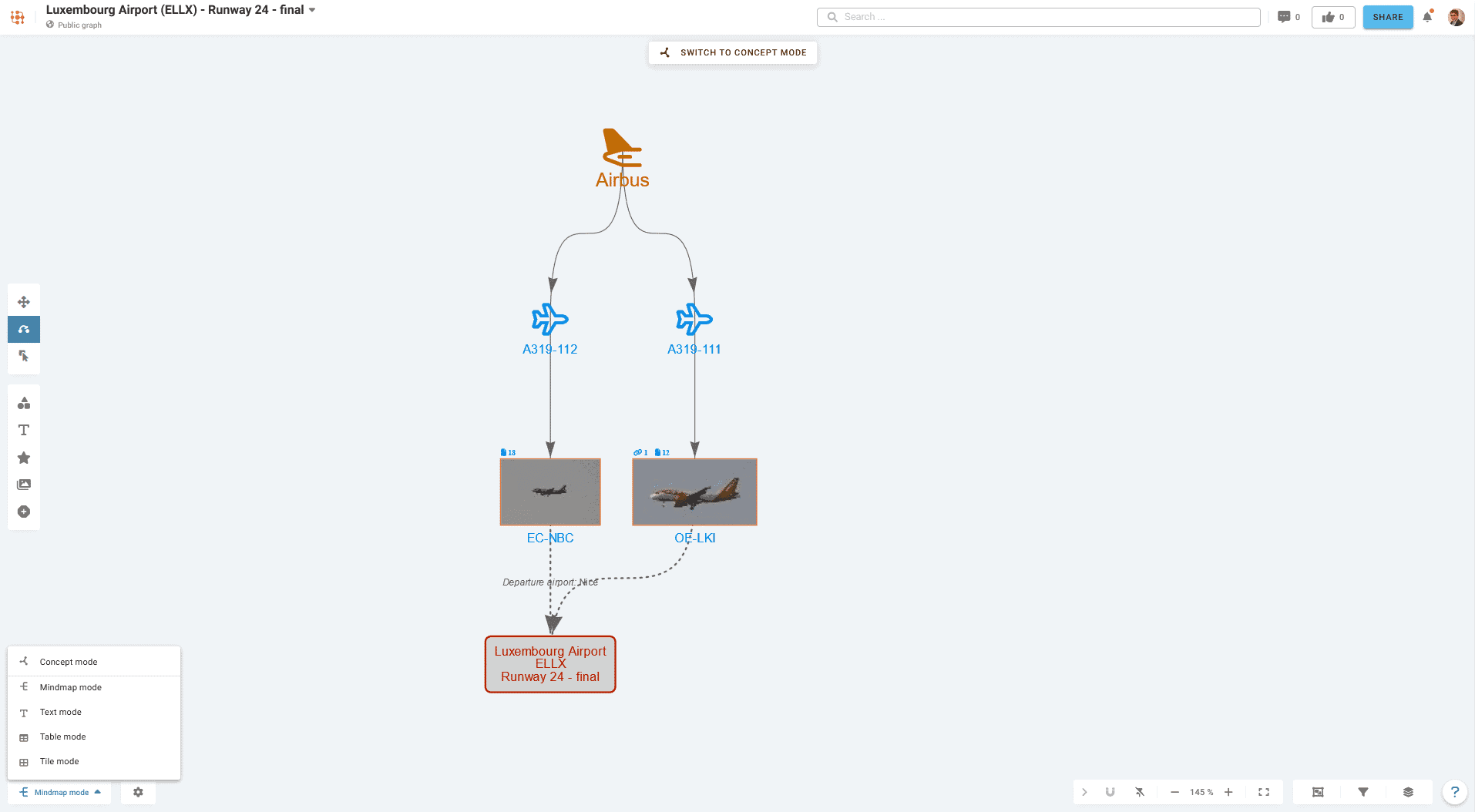Viewport: 1475px width, 812px height.
Task: Like the graph with thumbs-up button
Action: [1333, 17]
